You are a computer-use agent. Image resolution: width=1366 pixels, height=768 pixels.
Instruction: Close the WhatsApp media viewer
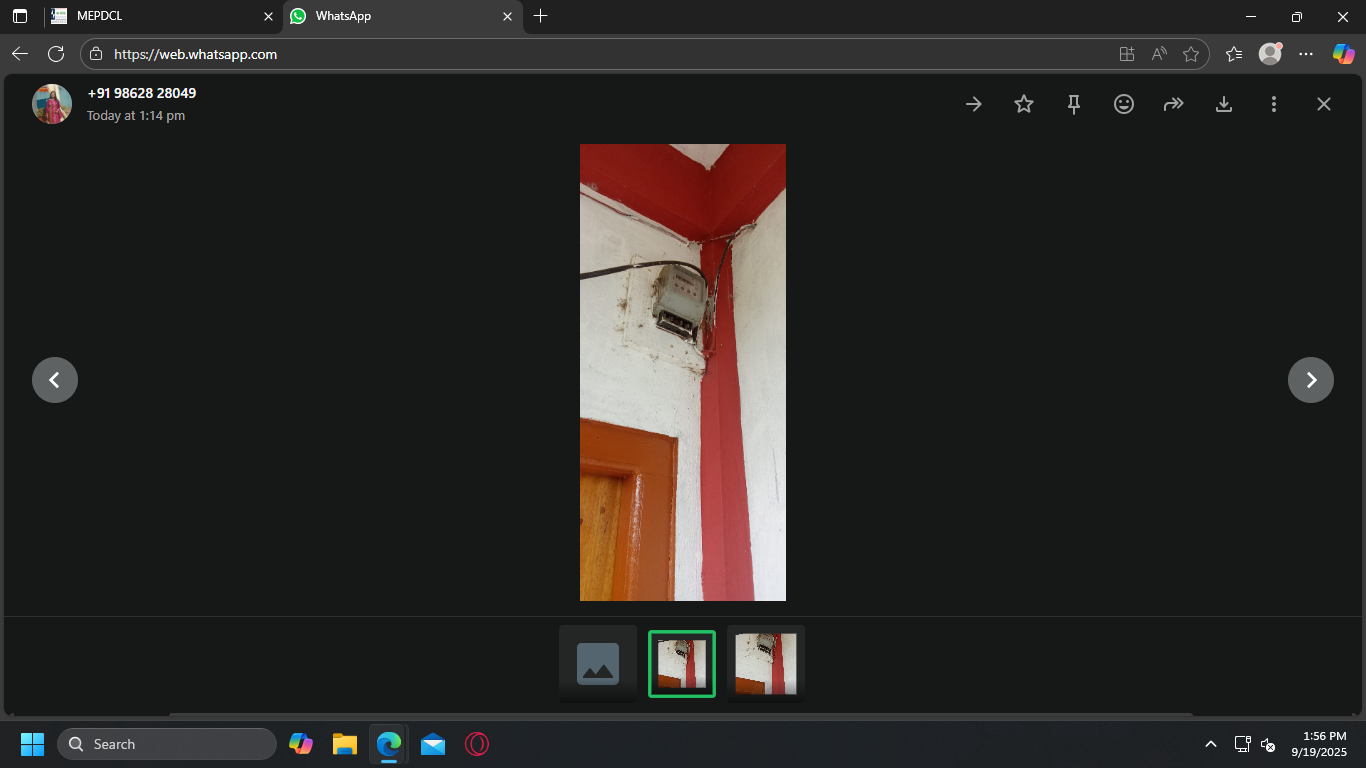point(1324,104)
